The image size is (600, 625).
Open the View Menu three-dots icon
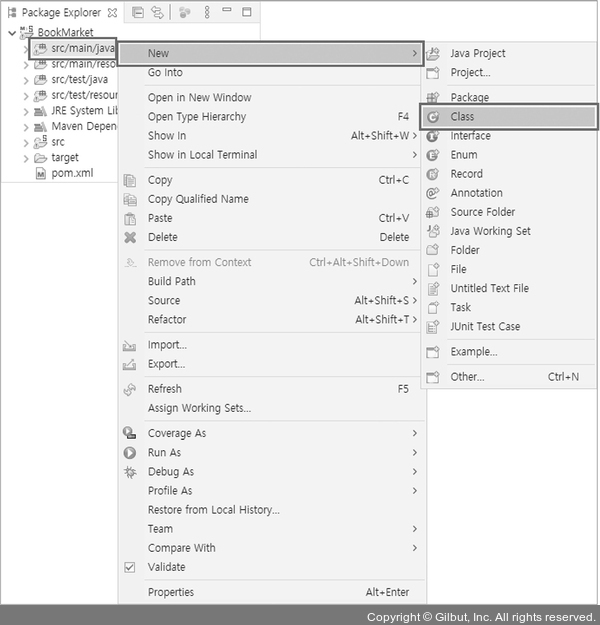[x=207, y=12]
